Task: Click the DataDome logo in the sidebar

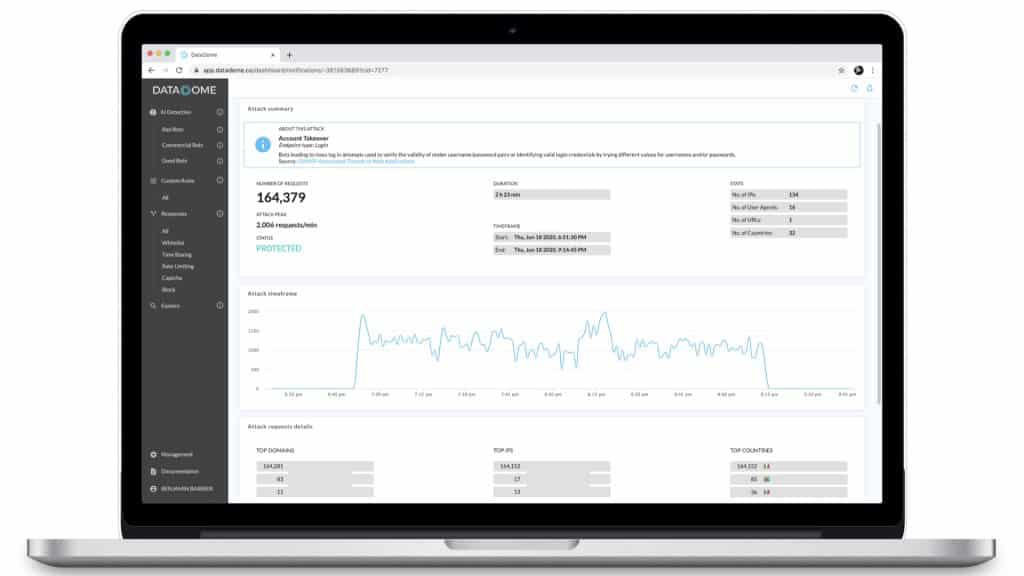Action: tap(184, 90)
